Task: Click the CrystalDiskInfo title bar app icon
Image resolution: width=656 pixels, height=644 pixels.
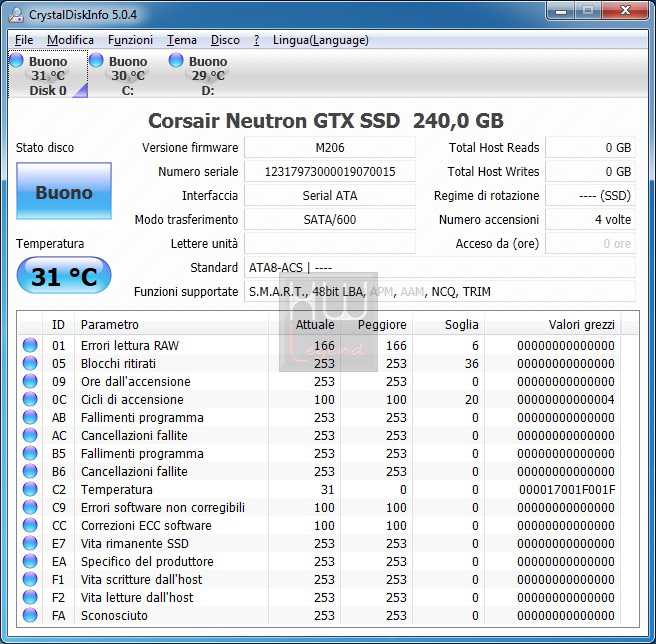Action: point(16,15)
